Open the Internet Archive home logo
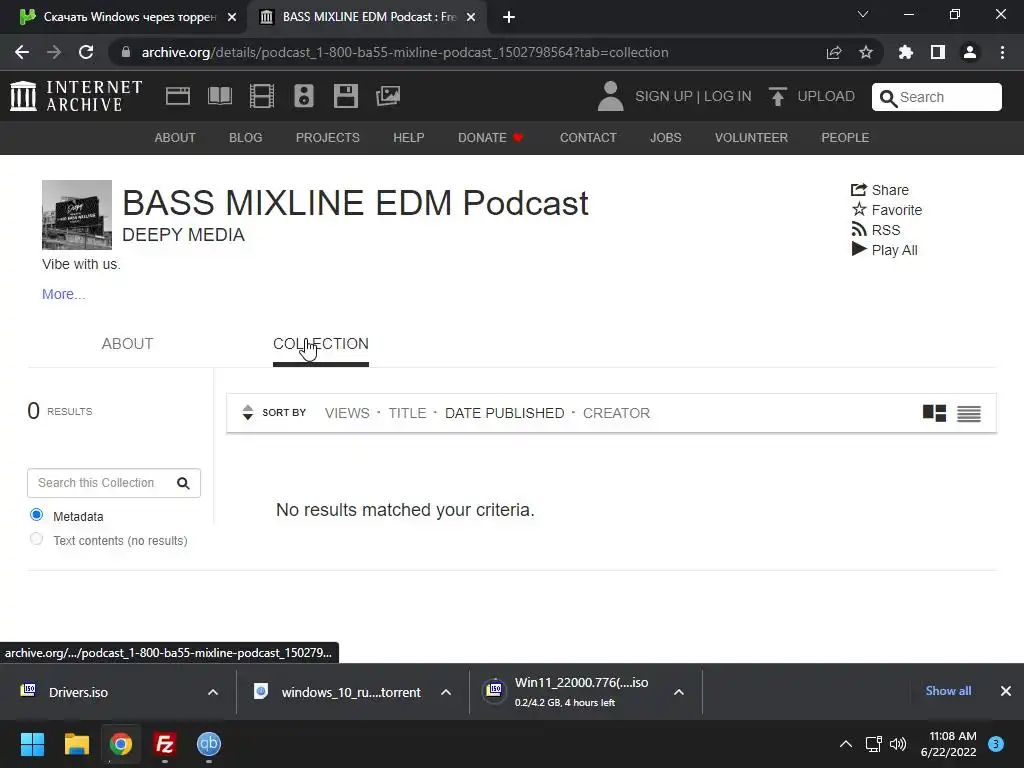 pos(76,96)
